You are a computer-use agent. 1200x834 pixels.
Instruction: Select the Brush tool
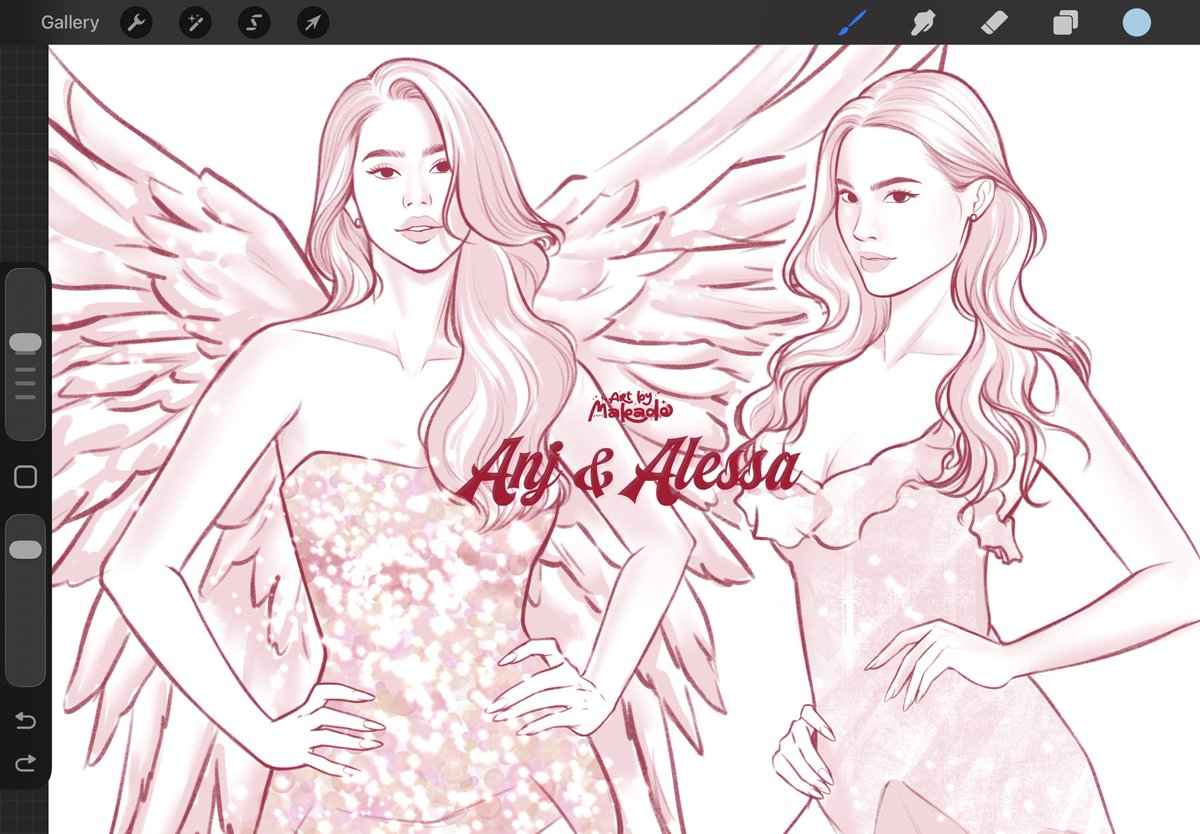852,22
